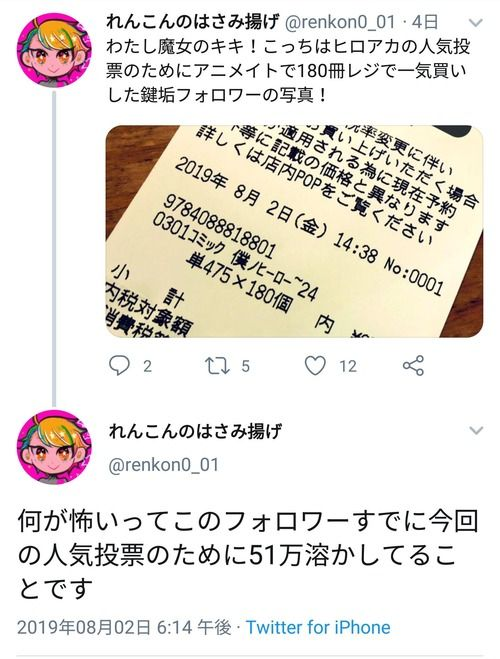This screenshot has width=500, height=659.
Task: Click the reply speech bubble icon
Action: pos(119,366)
